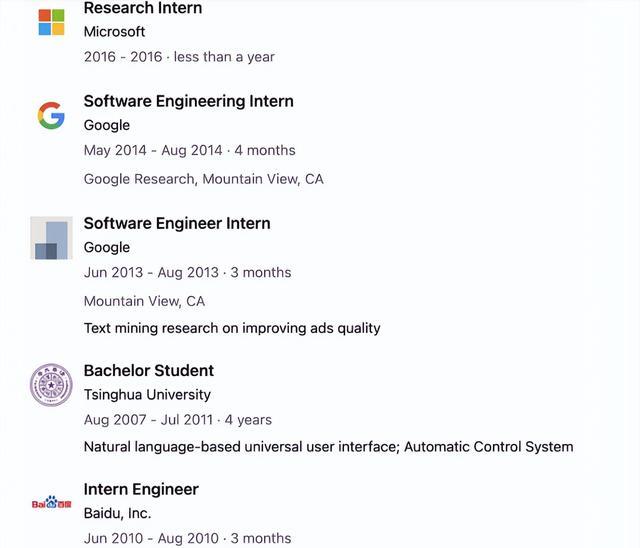Screen dimensions: 640x548
Task: Click the May 2014 - Aug 2014 date range
Action: tap(153, 150)
